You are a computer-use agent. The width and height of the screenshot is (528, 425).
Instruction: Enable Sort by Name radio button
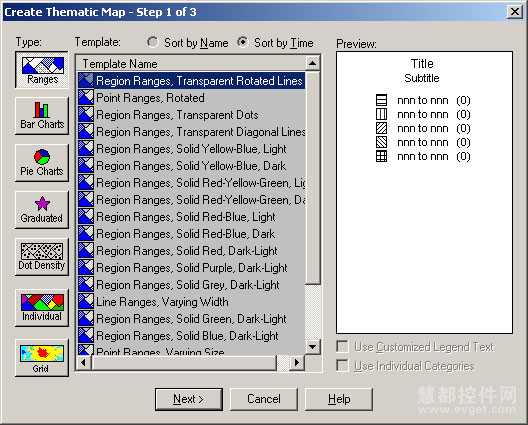[153, 42]
